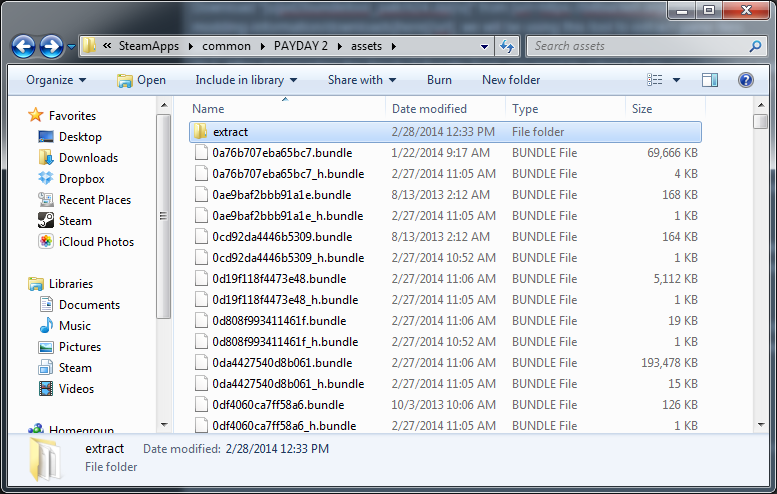Image resolution: width=777 pixels, height=494 pixels.
Task: Click the navigation pane scroll up arrow
Action: pos(164,105)
